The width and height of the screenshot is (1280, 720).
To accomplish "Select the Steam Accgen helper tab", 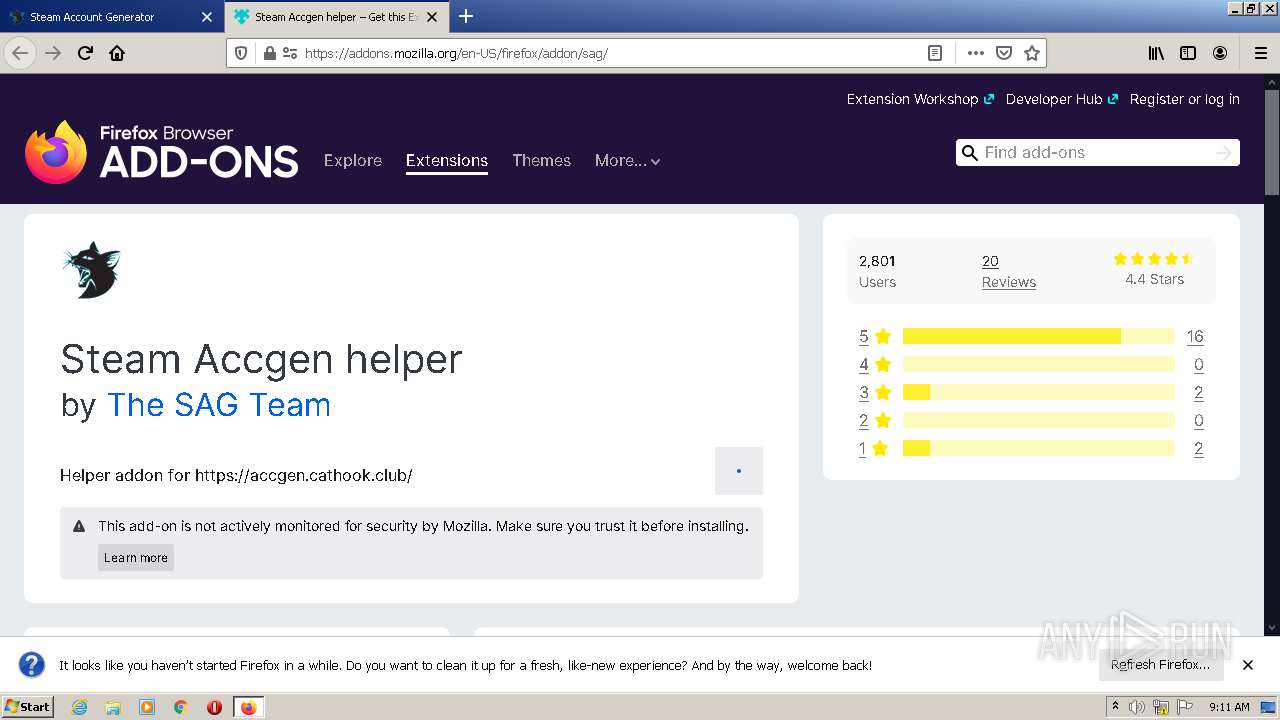I will click(336, 17).
